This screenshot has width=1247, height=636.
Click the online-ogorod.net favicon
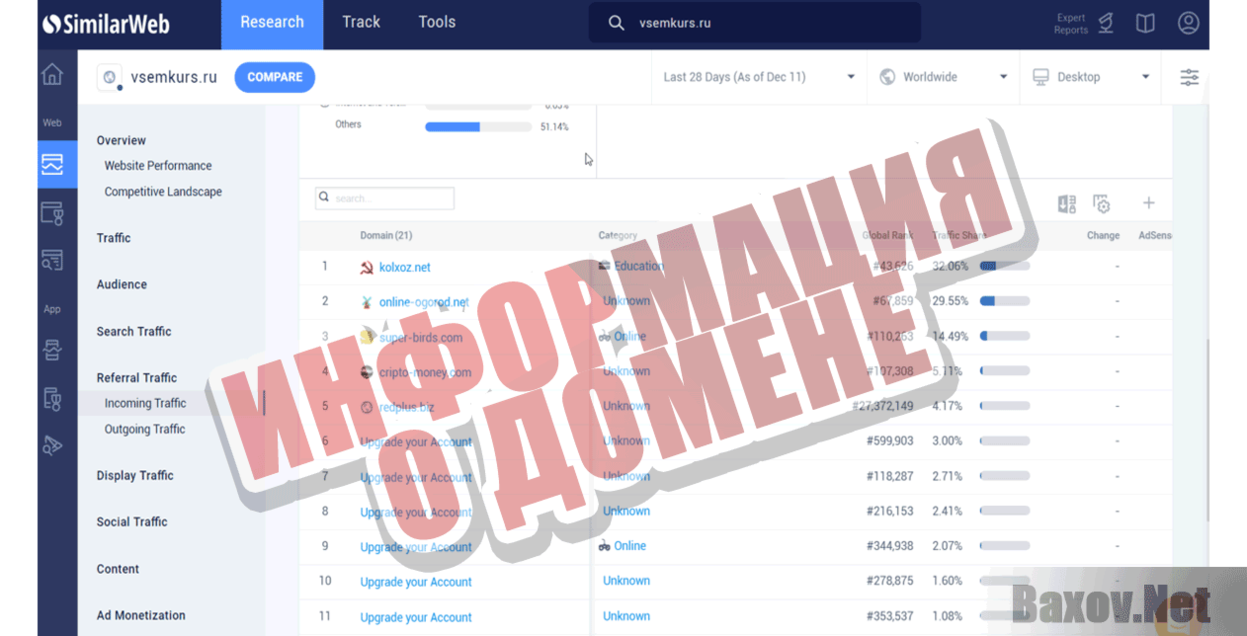(367, 302)
